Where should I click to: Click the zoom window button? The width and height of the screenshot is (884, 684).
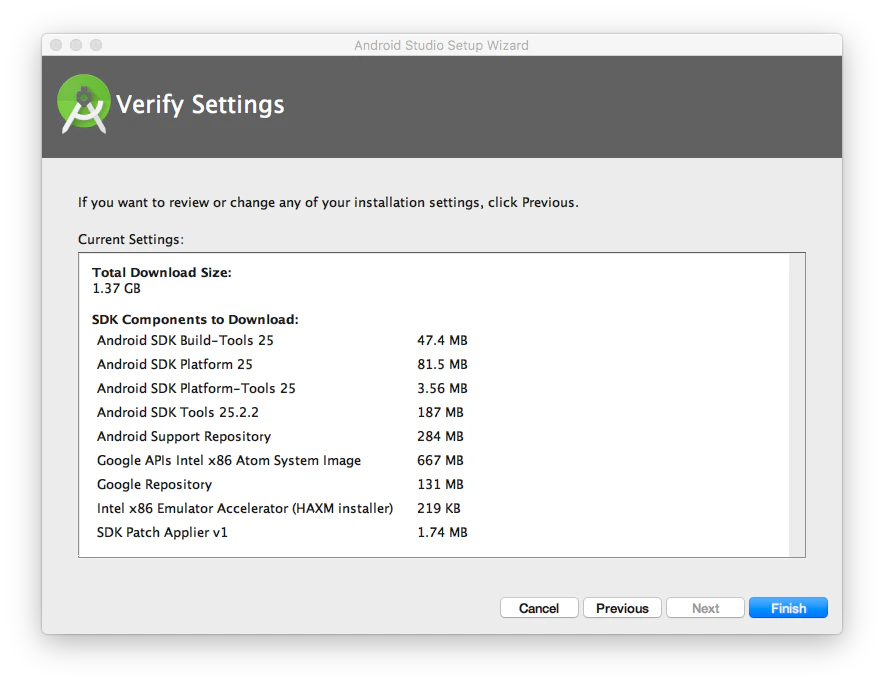96,45
